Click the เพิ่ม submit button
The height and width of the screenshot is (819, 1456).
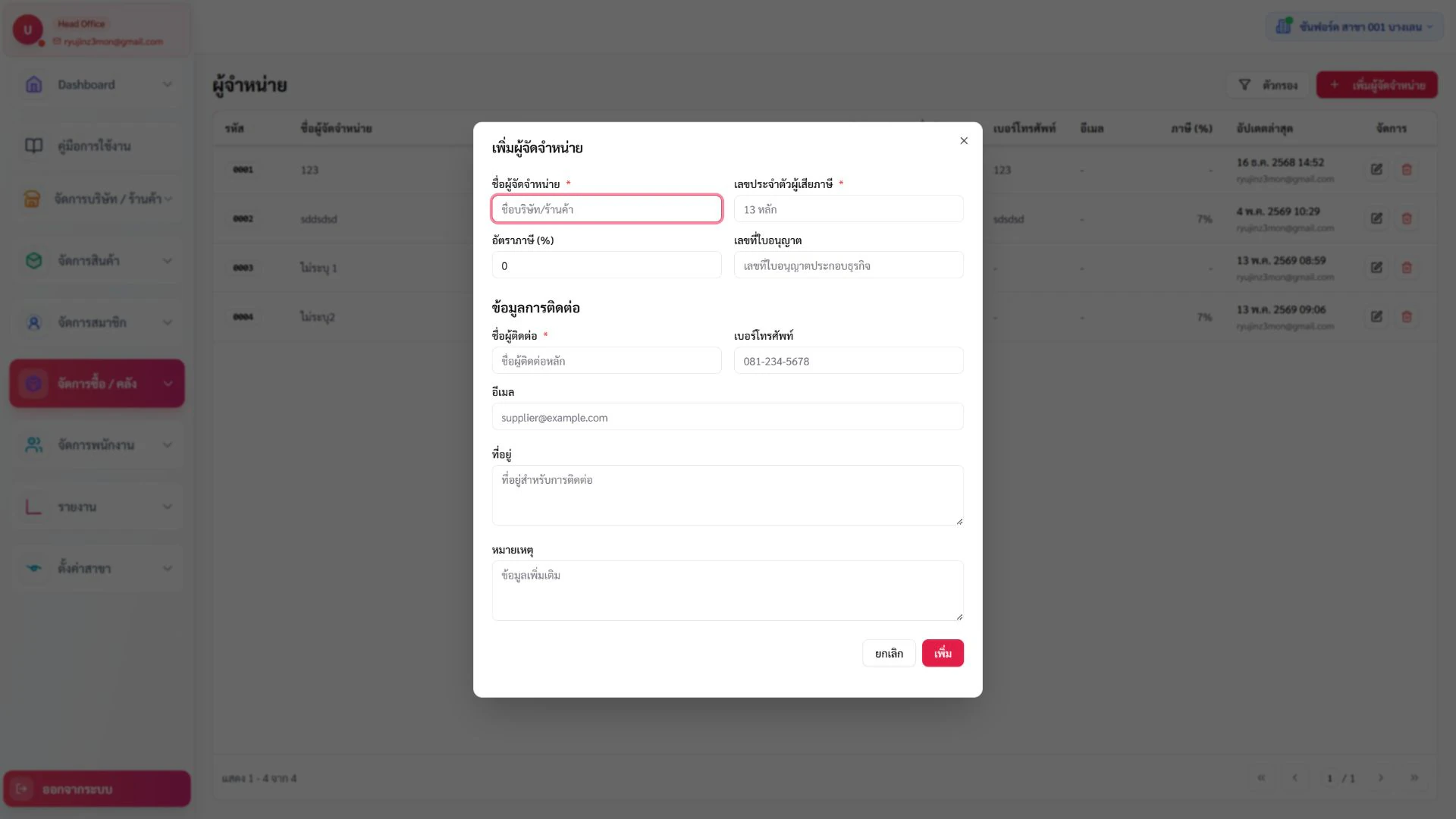click(x=943, y=653)
